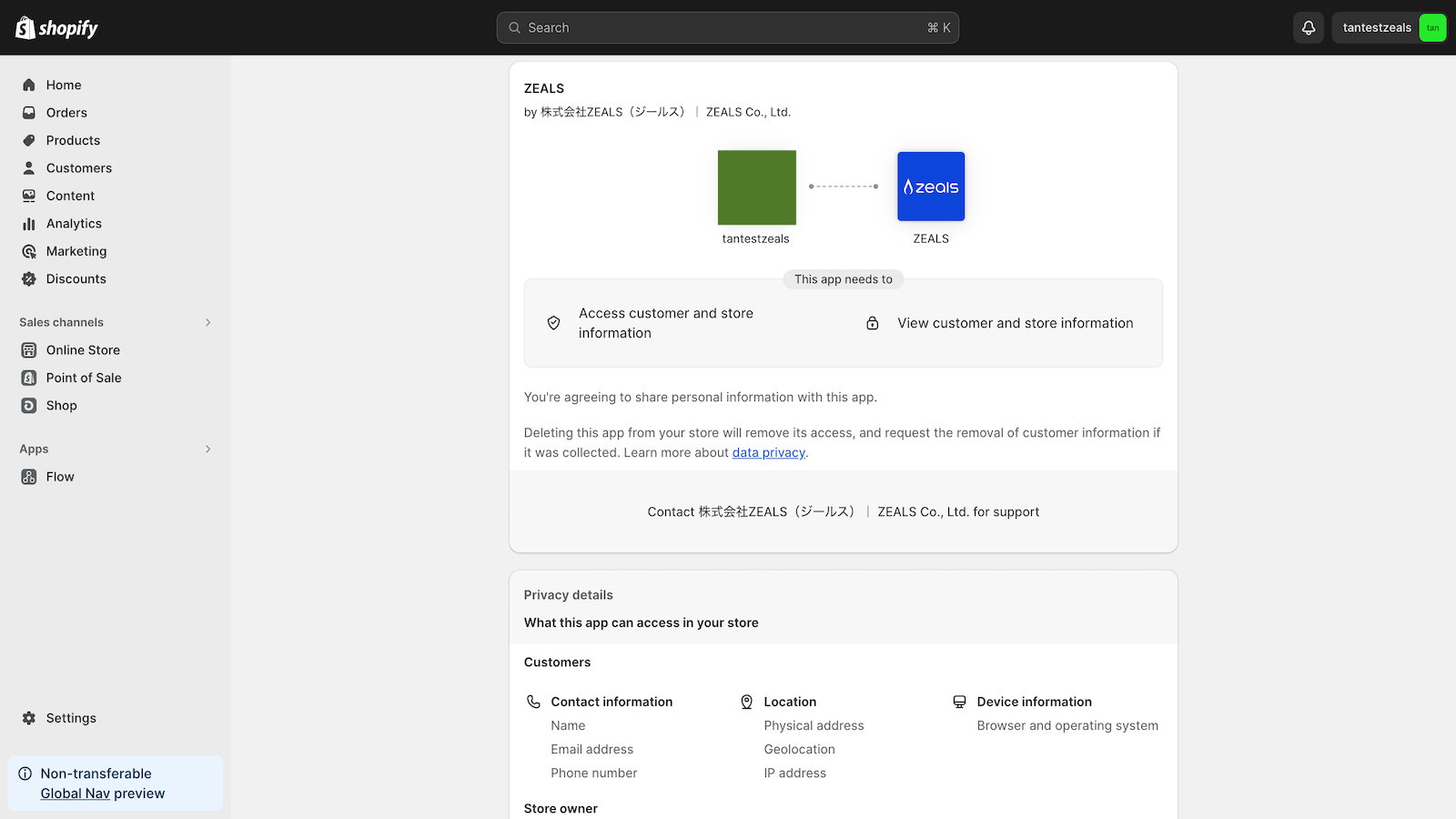Expand the Sales channels chevron
This screenshot has width=1456, height=819.
coord(208,322)
